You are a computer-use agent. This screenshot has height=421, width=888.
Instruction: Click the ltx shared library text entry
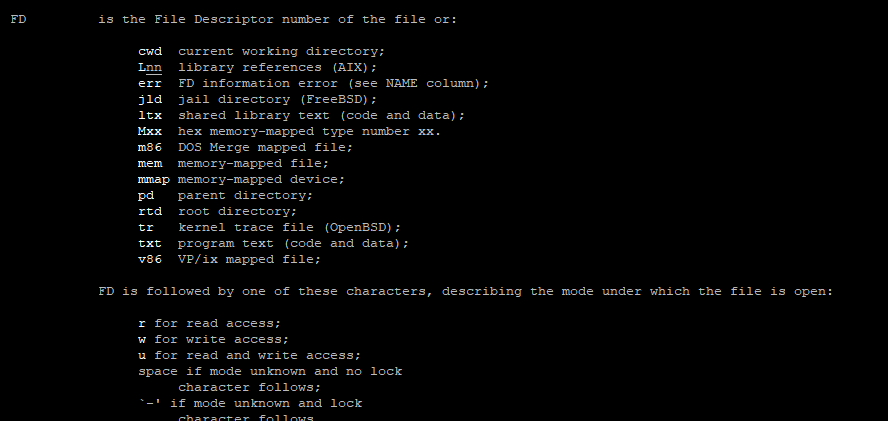pos(301,115)
